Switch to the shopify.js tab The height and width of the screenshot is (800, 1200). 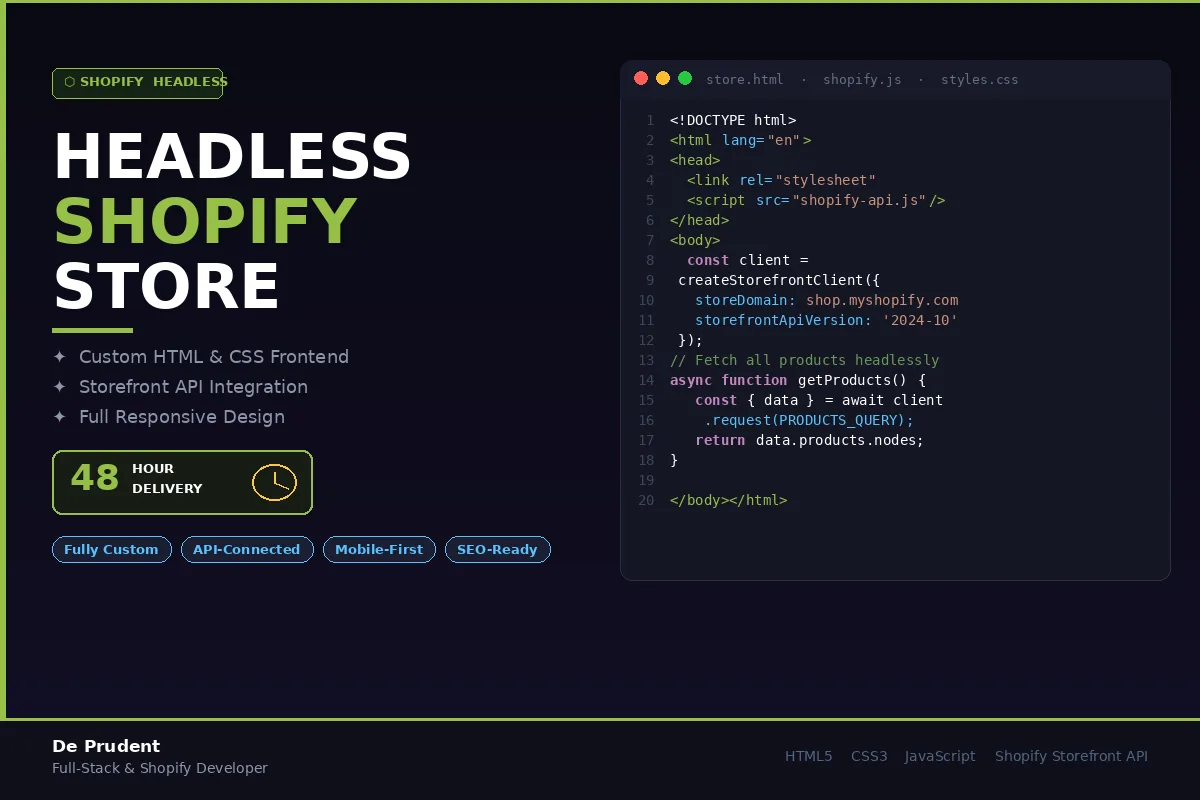(862, 79)
